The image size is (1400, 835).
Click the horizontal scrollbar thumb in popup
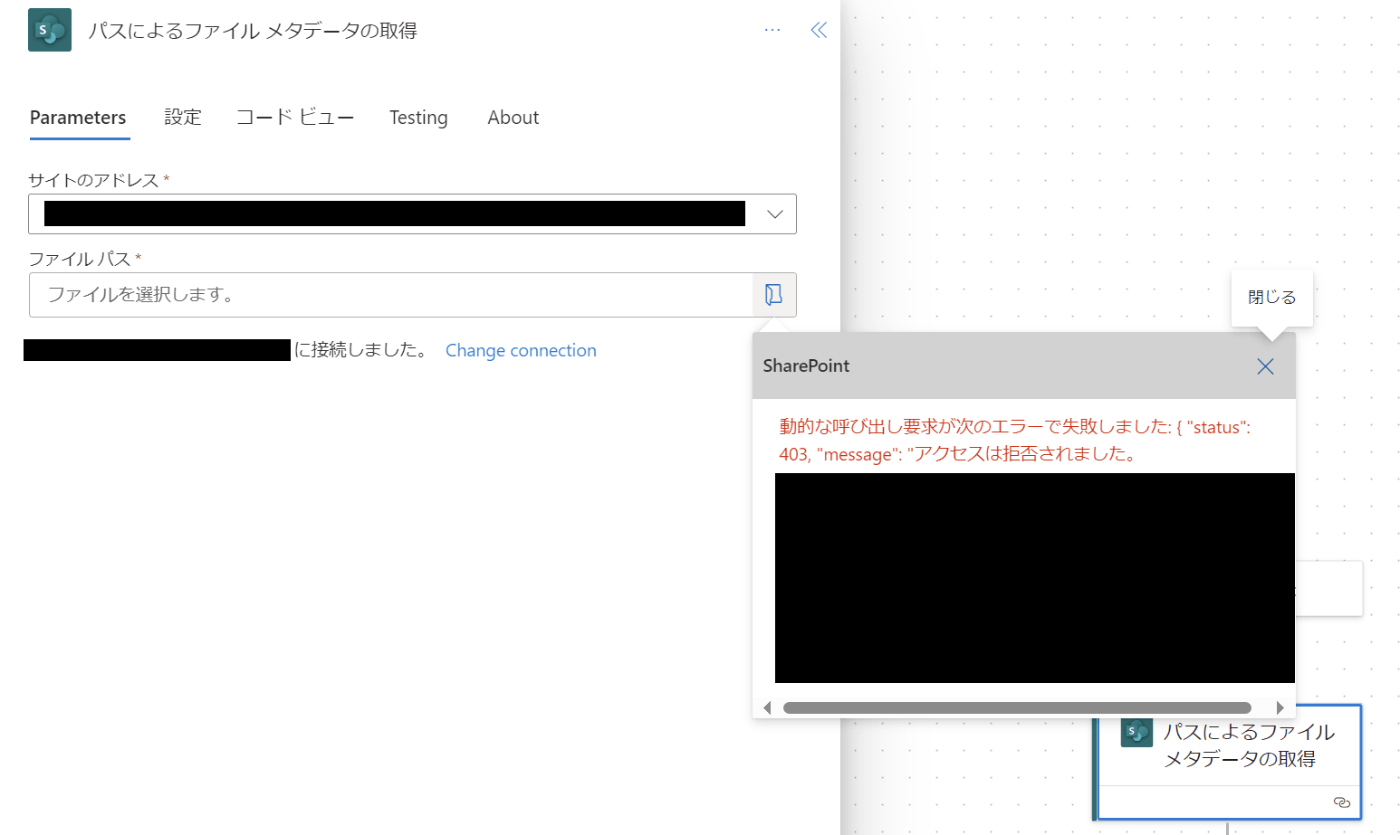click(1017, 707)
